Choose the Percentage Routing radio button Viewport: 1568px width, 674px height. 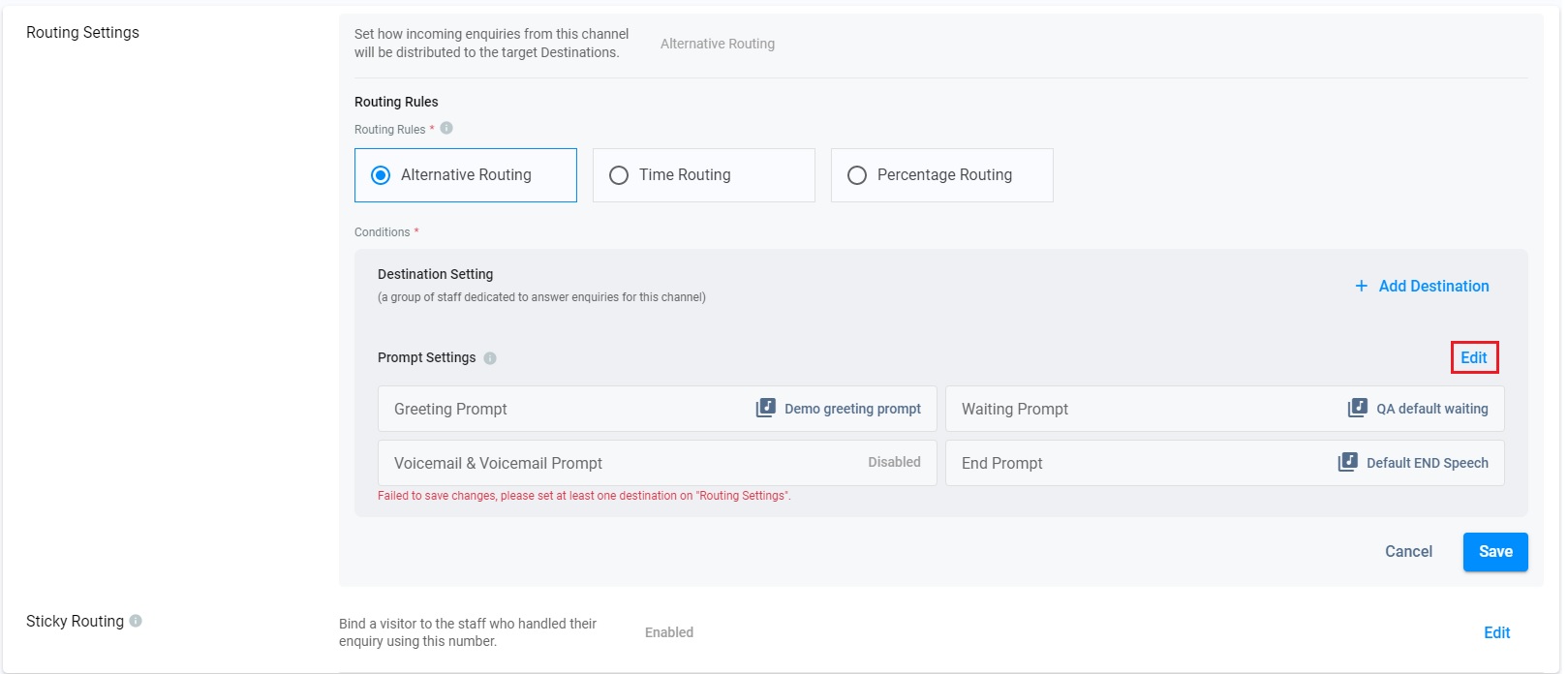point(857,175)
